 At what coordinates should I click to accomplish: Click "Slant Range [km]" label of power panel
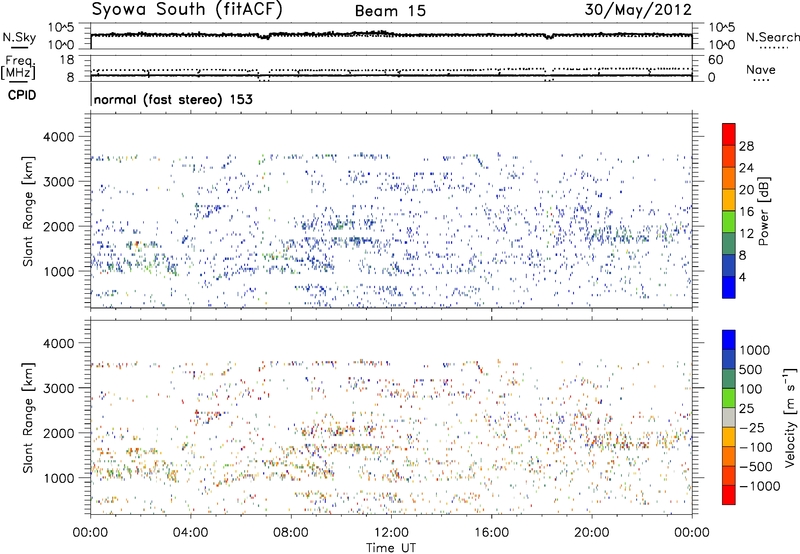tap(28, 211)
